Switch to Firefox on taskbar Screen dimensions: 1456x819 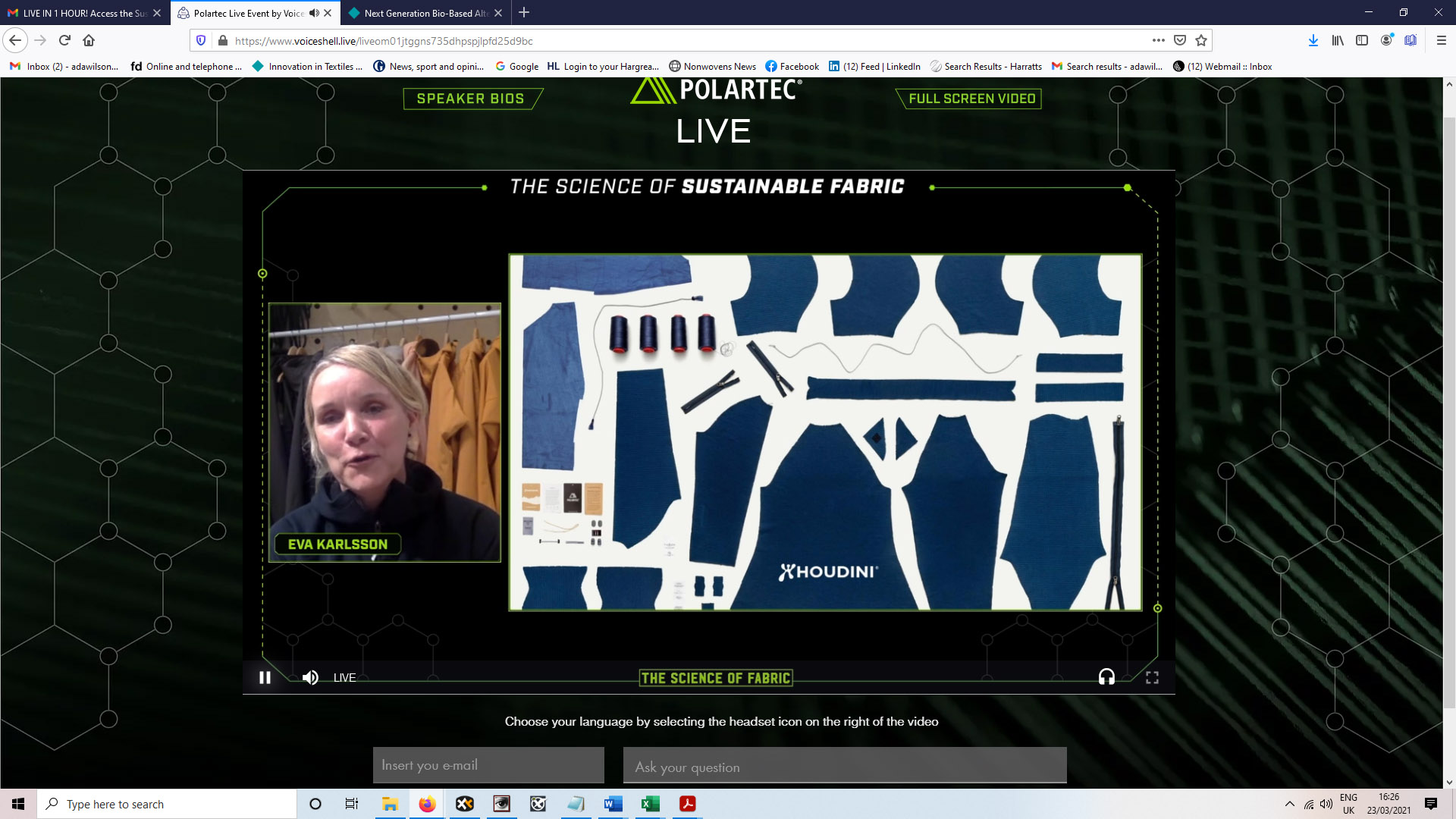click(x=427, y=804)
